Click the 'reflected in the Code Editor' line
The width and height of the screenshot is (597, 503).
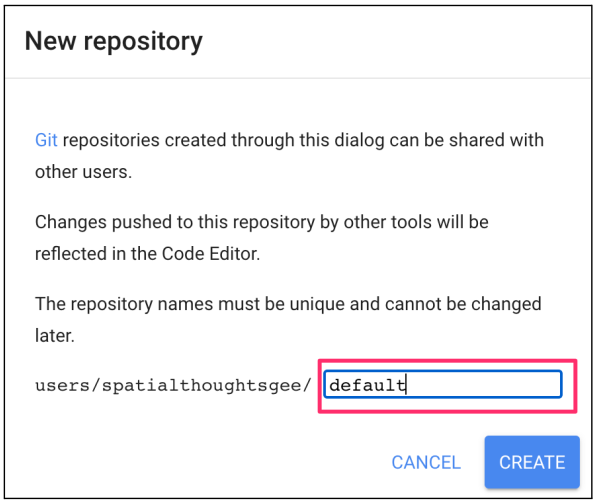click(147, 254)
